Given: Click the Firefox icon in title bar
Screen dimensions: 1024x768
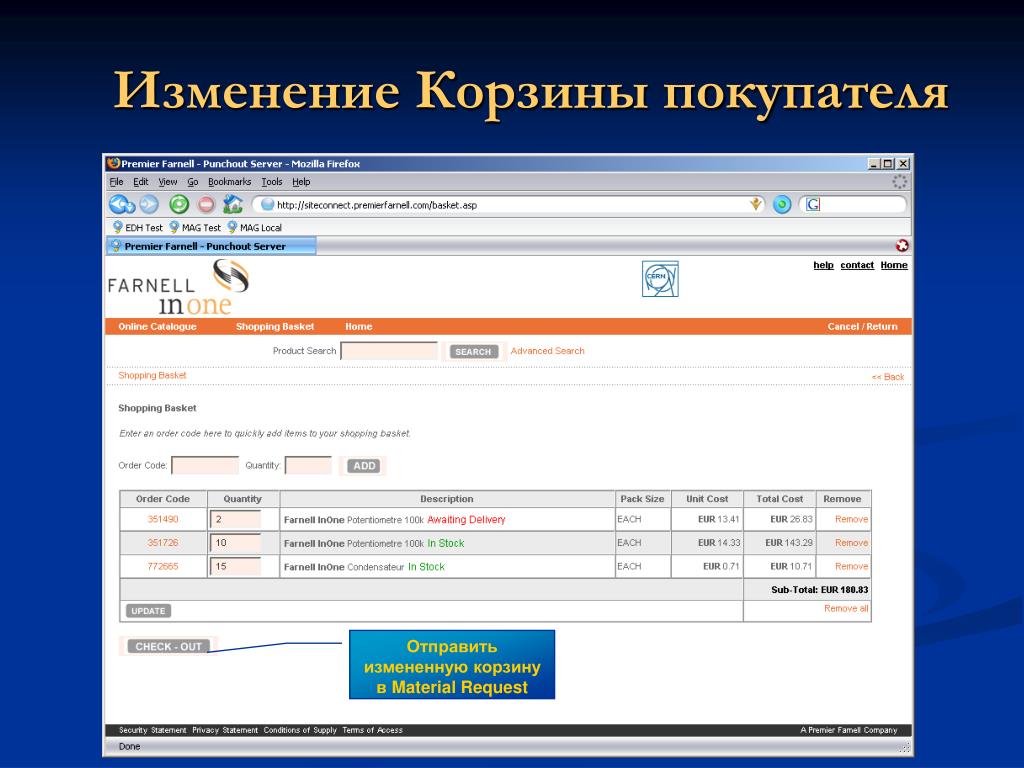Looking at the screenshot, I should point(114,163).
